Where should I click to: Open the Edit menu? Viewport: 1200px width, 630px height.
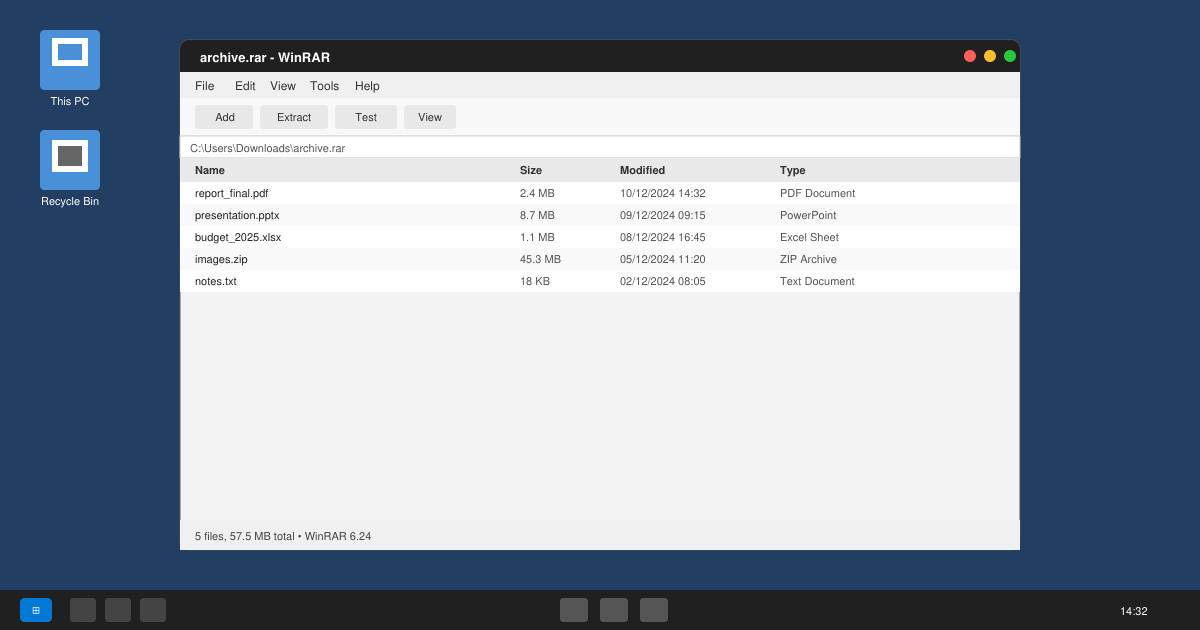pos(245,86)
